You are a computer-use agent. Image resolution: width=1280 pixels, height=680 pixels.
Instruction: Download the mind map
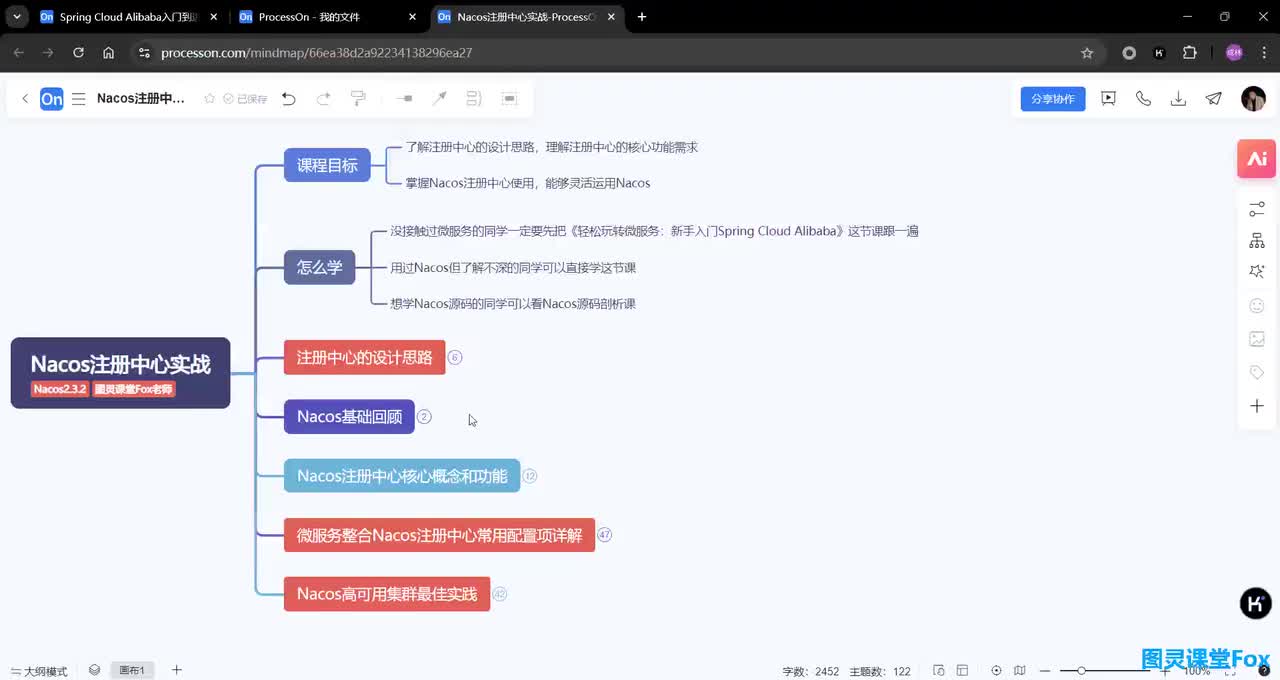point(1178,99)
